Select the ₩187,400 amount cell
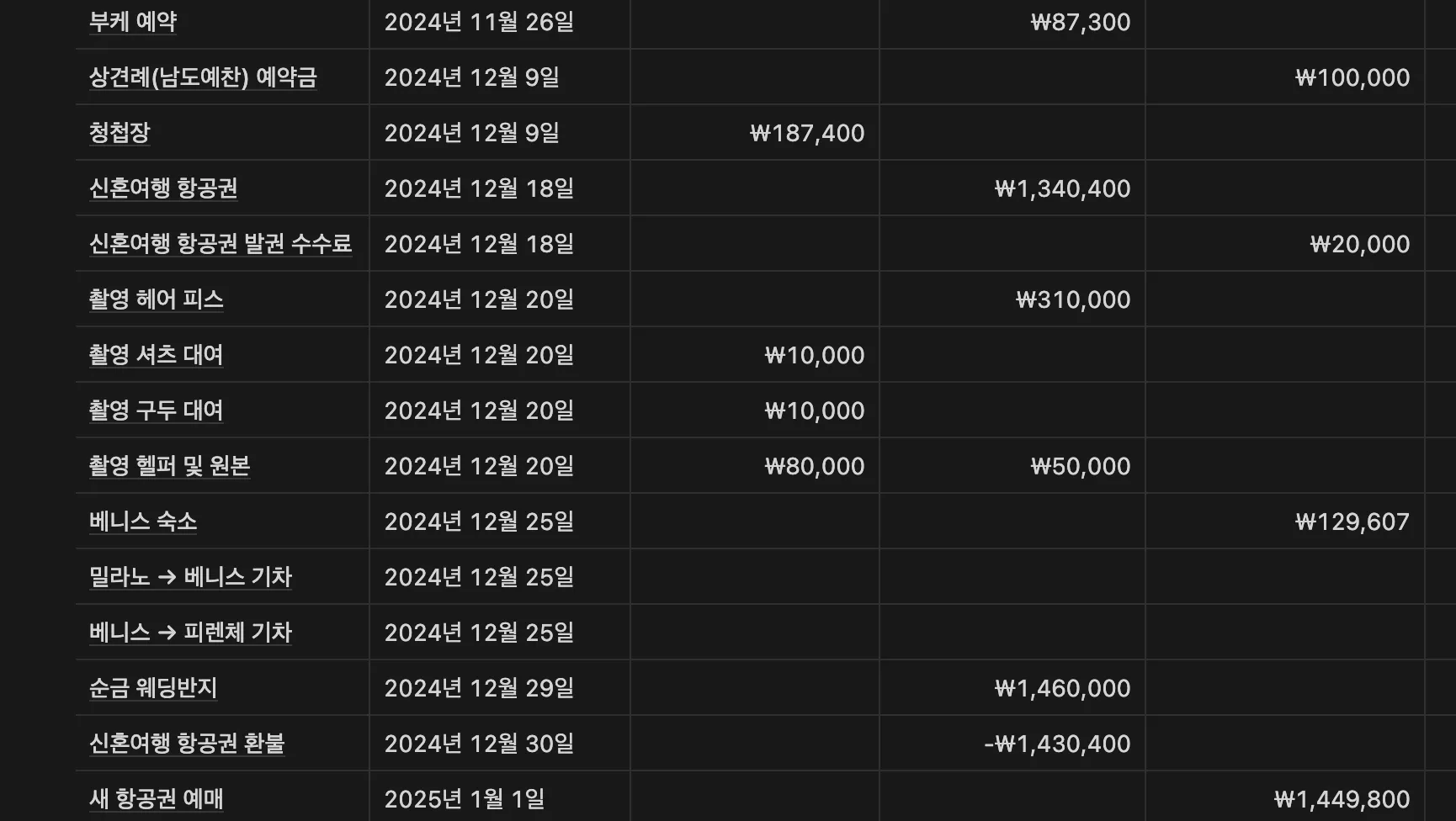The height and width of the screenshot is (821, 1456). [x=755, y=133]
